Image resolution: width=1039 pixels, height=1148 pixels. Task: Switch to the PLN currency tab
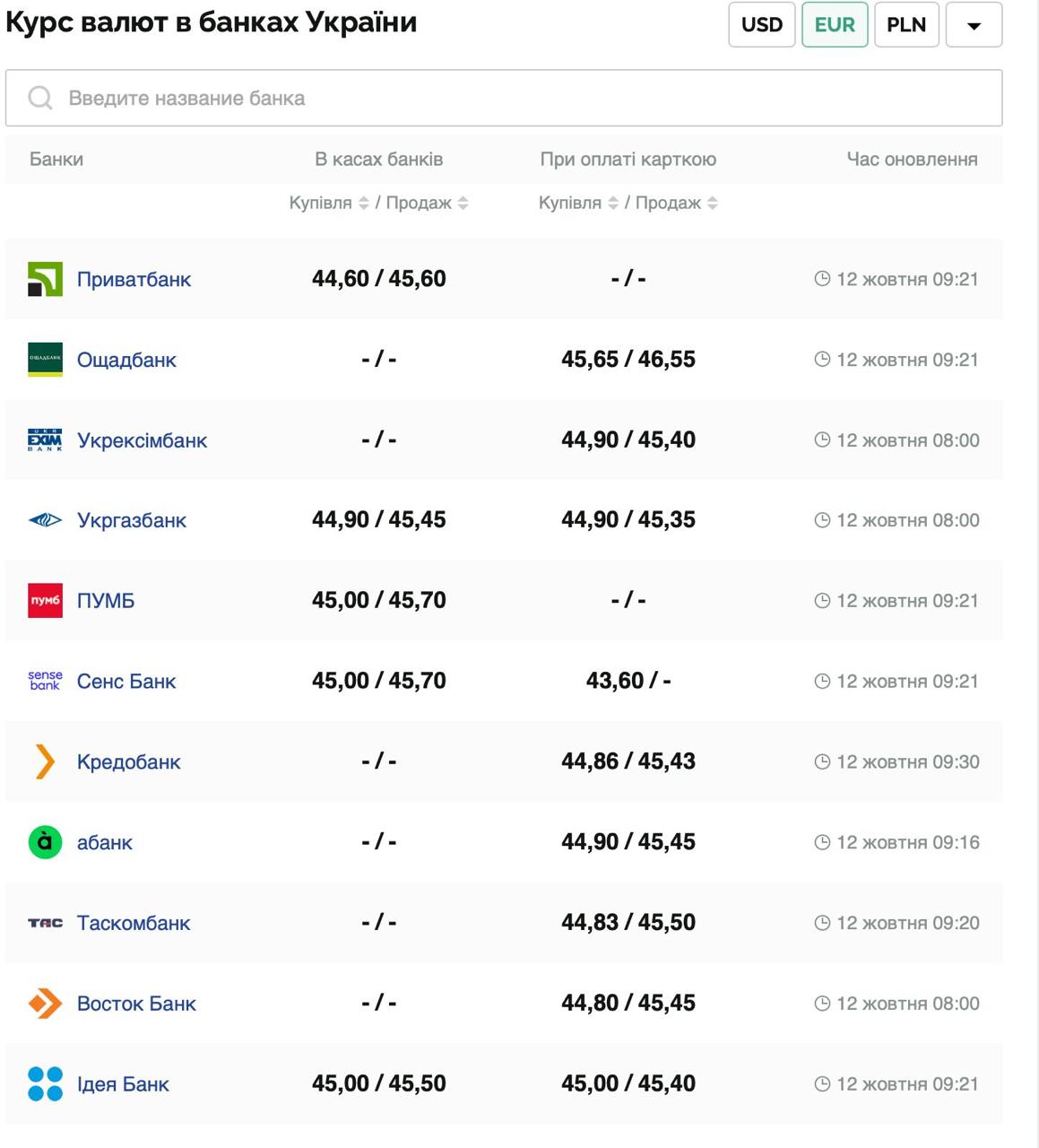[x=905, y=24]
